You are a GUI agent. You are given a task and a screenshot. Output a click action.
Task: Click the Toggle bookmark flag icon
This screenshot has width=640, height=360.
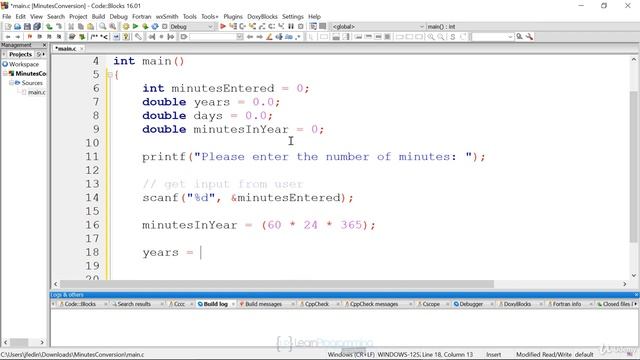[29, 37]
